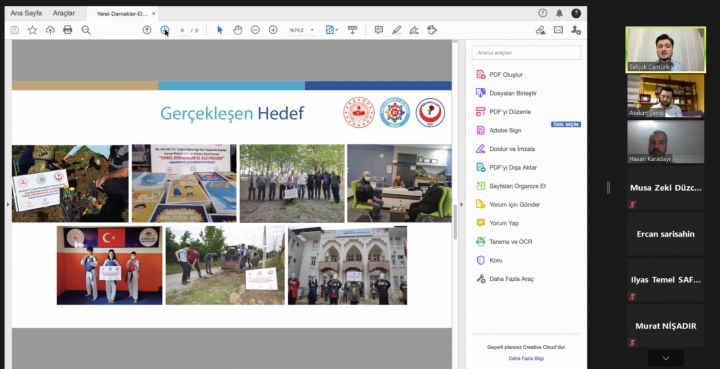The image size is (720, 369).
Task: Click the star bookmark icon
Action: (x=33, y=30)
